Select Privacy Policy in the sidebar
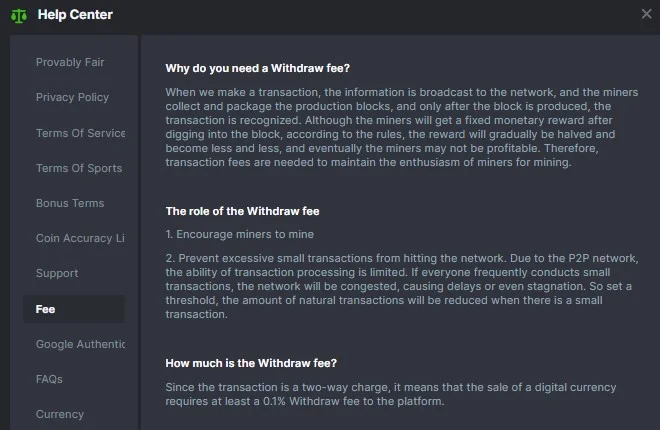 point(72,97)
